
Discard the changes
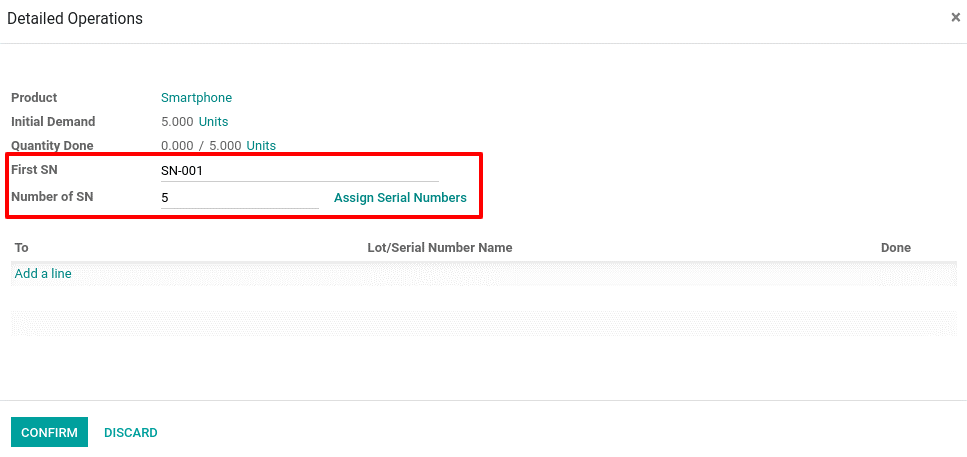(131, 432)
